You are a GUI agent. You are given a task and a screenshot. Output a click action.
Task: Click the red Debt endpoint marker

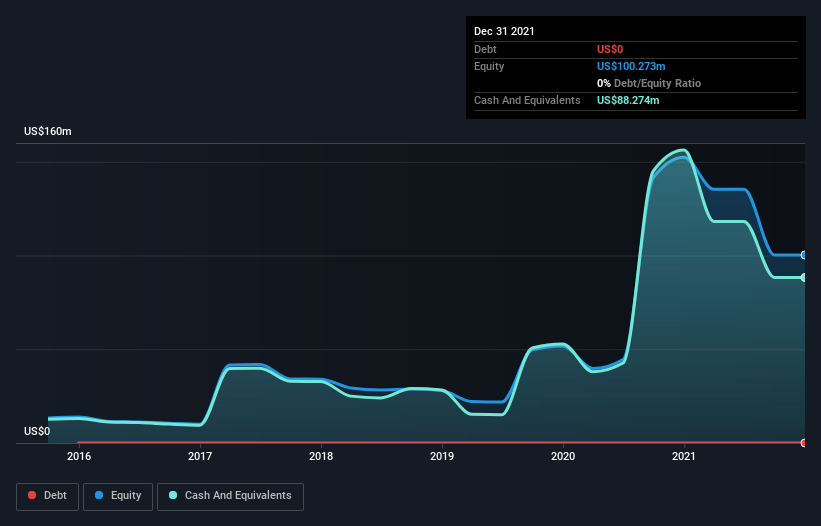coord(804,443)
